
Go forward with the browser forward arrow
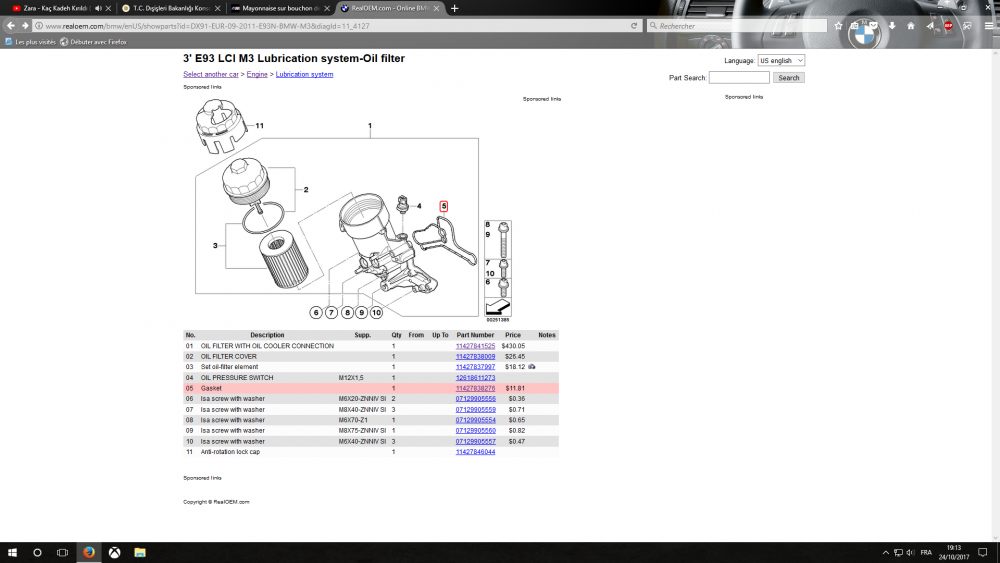point(25,26)
